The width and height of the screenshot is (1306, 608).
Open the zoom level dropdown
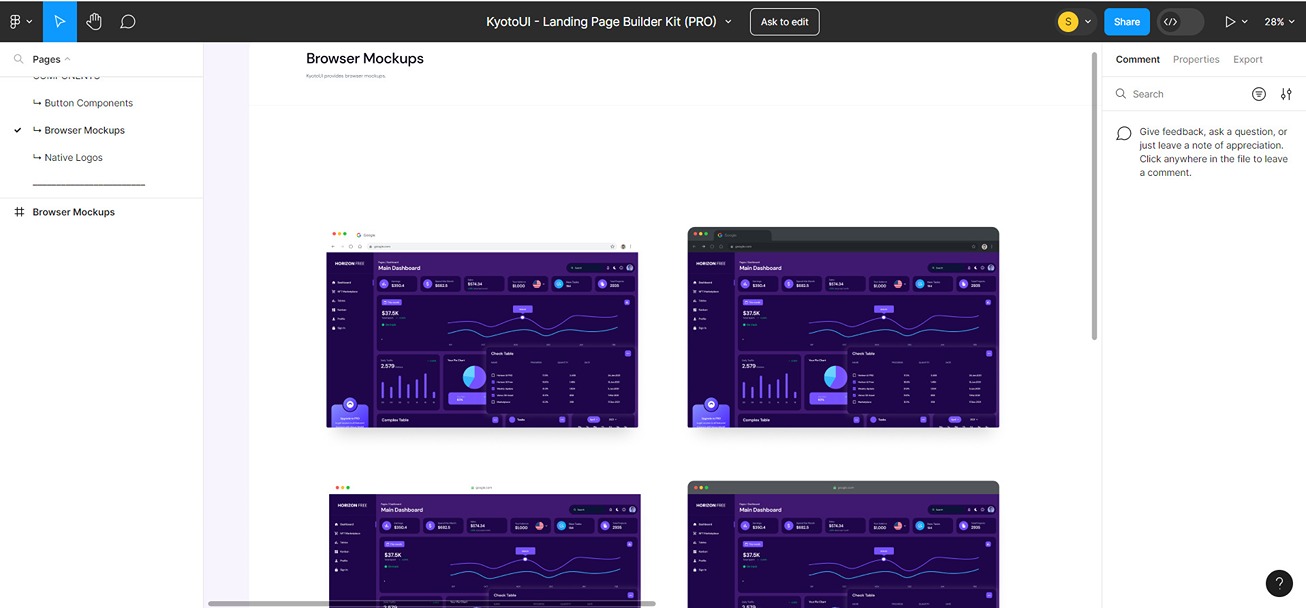(x=1279, y=20)
